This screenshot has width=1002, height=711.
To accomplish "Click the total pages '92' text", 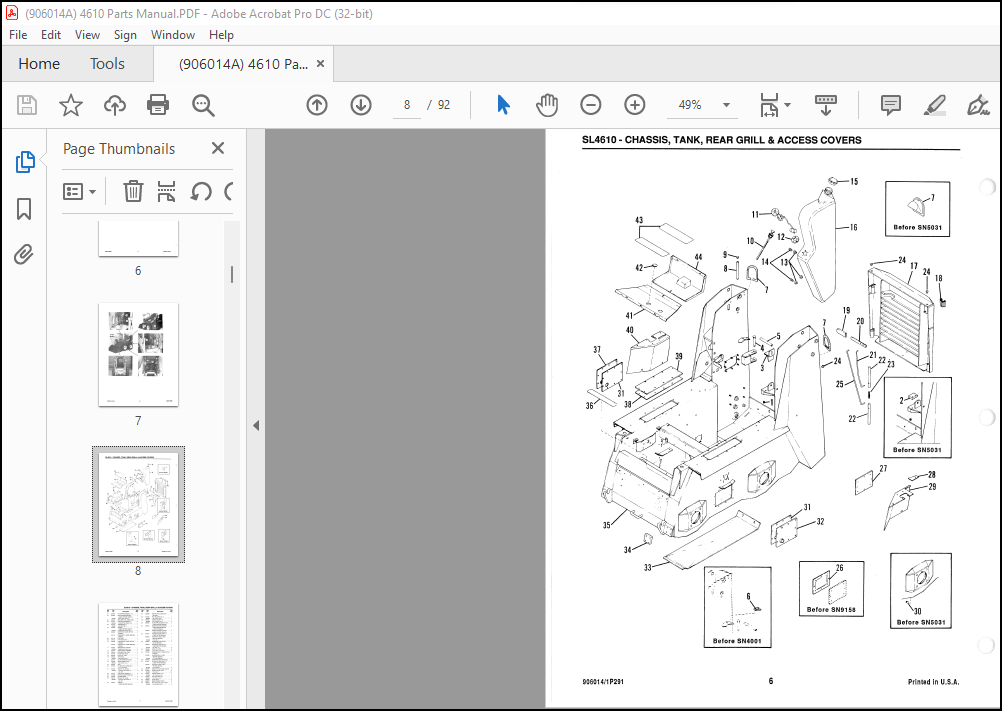I will (x=444, y=105).
